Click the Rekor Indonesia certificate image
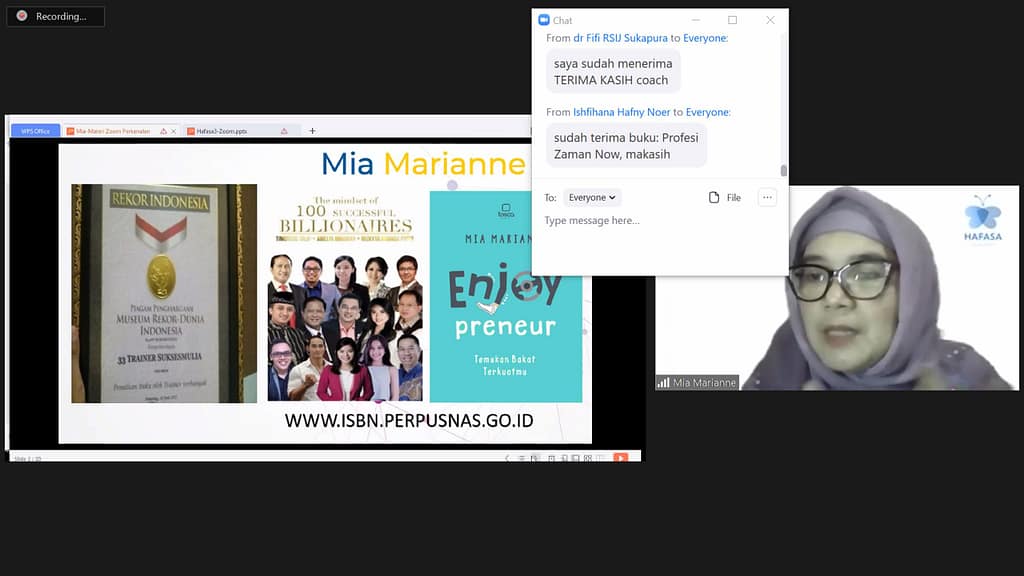The height and width of the screenshot is (576, 1024). click(x=164, y=293)
